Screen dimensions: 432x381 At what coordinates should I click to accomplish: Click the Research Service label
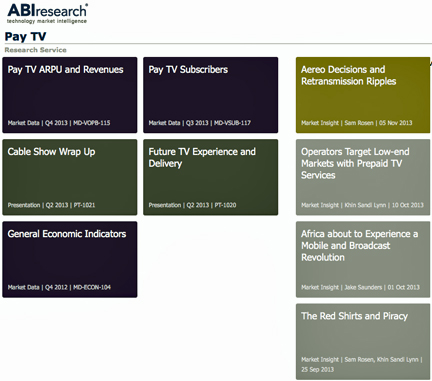(36, 50)
